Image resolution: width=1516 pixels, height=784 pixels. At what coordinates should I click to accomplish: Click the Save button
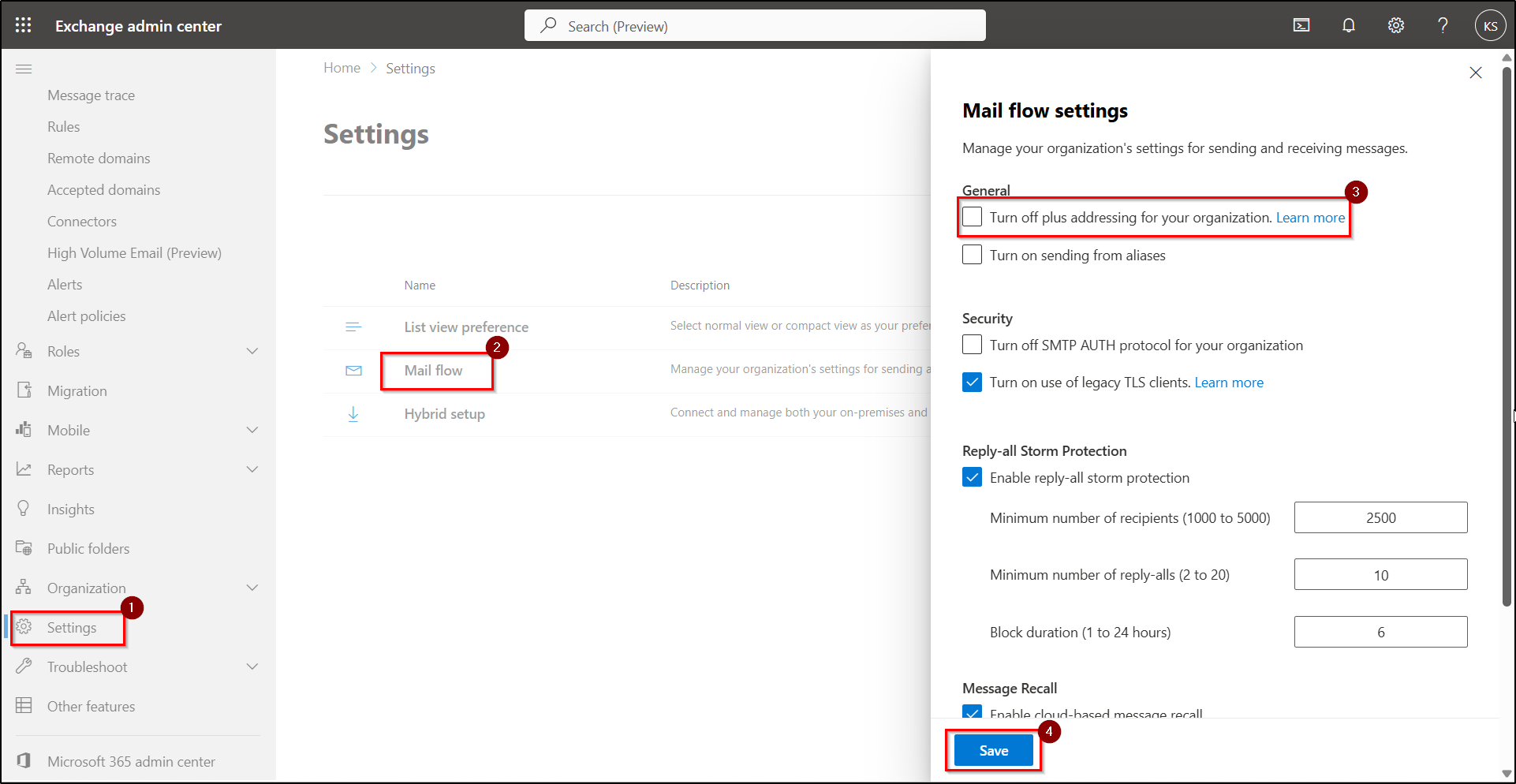[993, 750]
